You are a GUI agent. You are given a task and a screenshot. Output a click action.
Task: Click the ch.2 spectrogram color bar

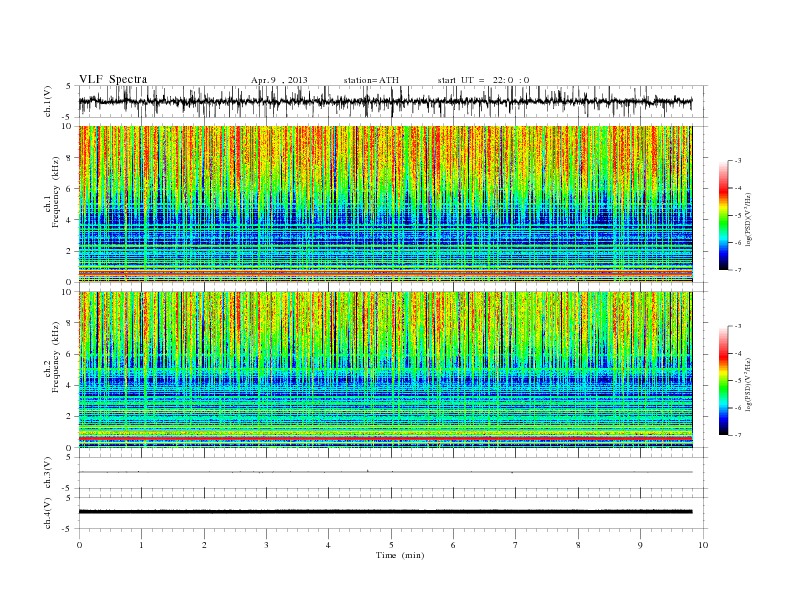tap(724, 381)
